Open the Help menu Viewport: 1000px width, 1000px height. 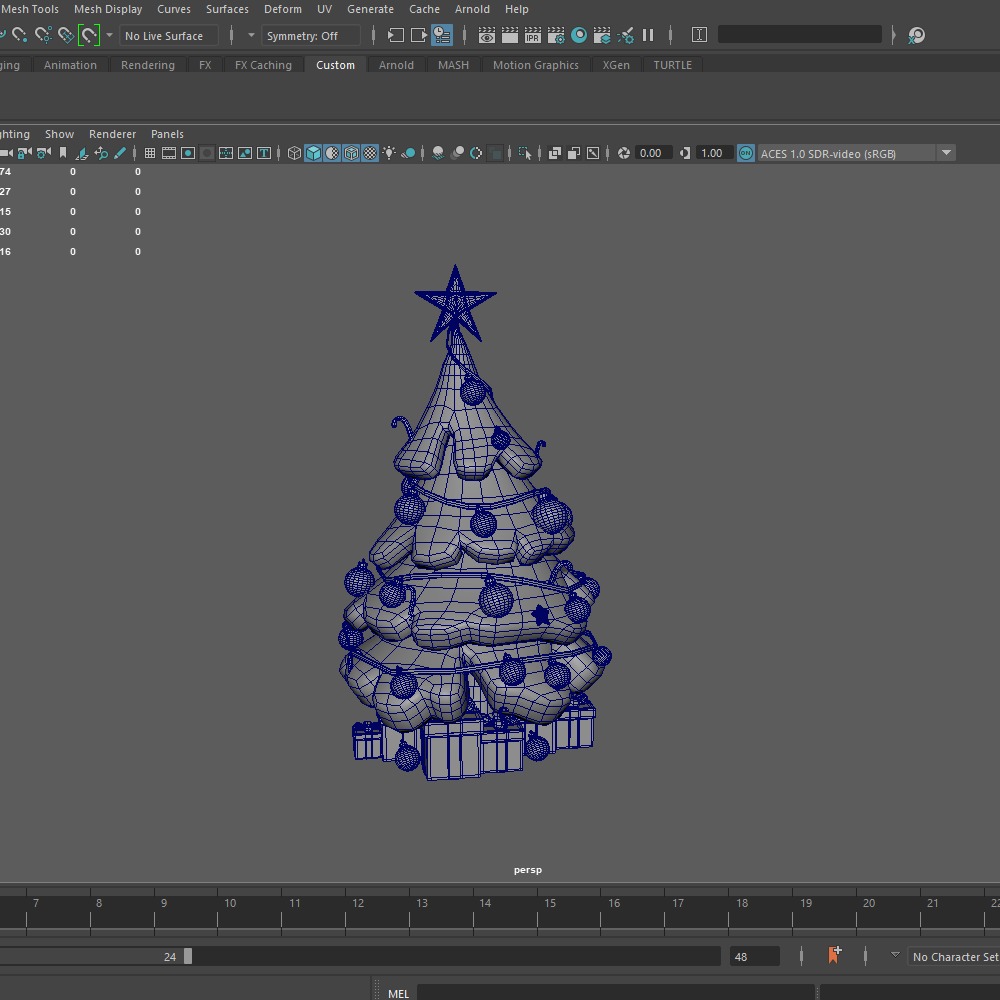click(517, 9)
